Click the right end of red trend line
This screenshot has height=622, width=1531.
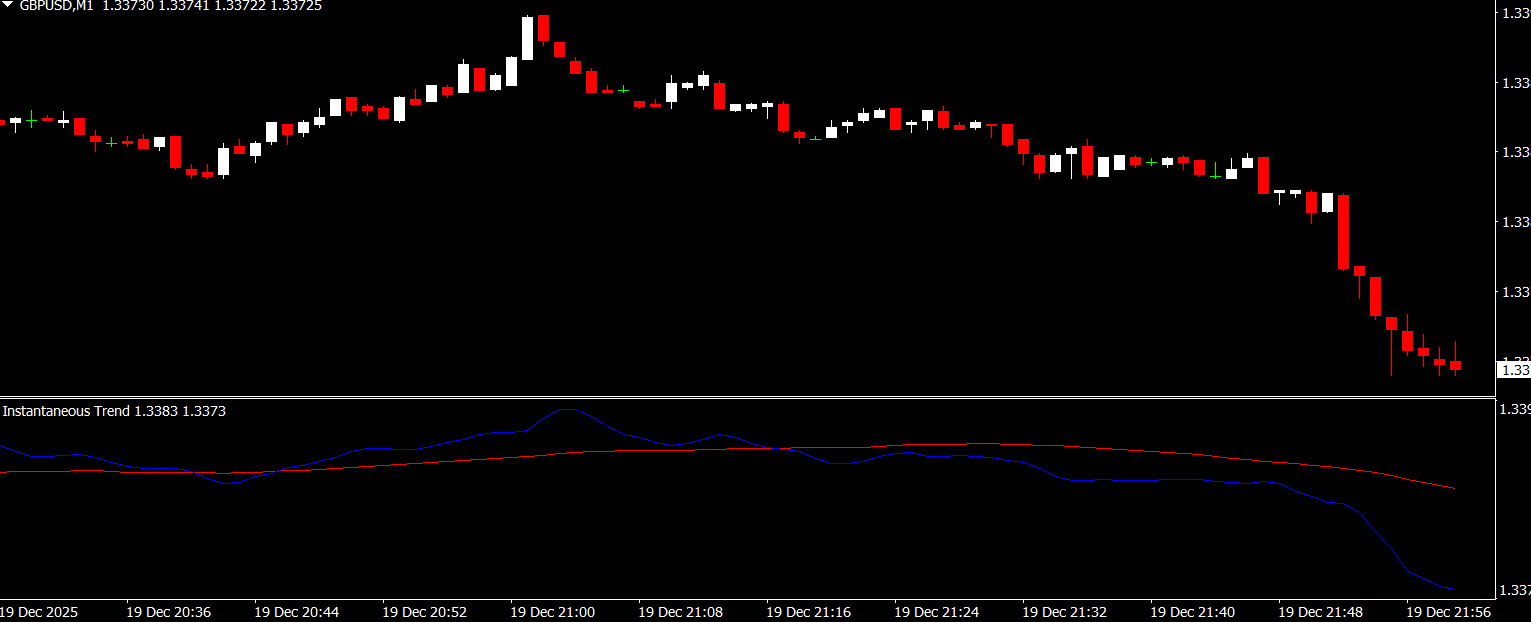[x=1452, y=488]
